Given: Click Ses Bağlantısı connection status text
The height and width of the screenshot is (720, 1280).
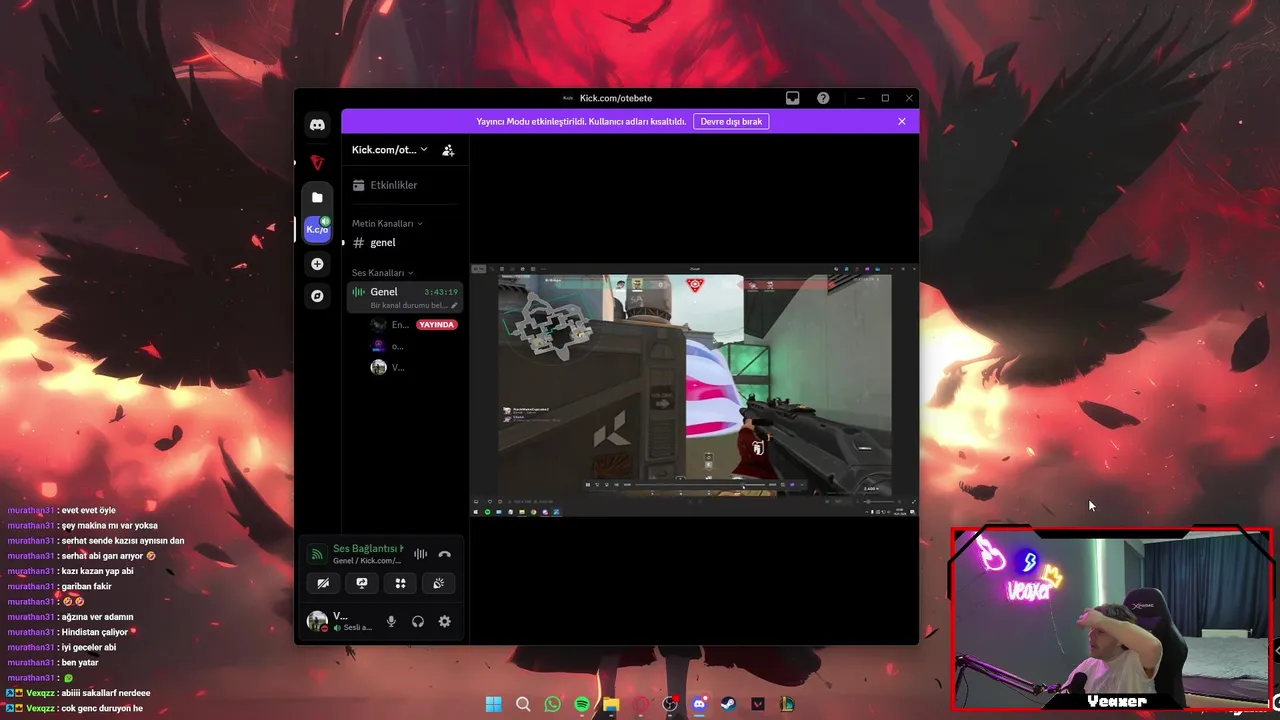Looking at the screenshot, I should [x=368, y=548].
